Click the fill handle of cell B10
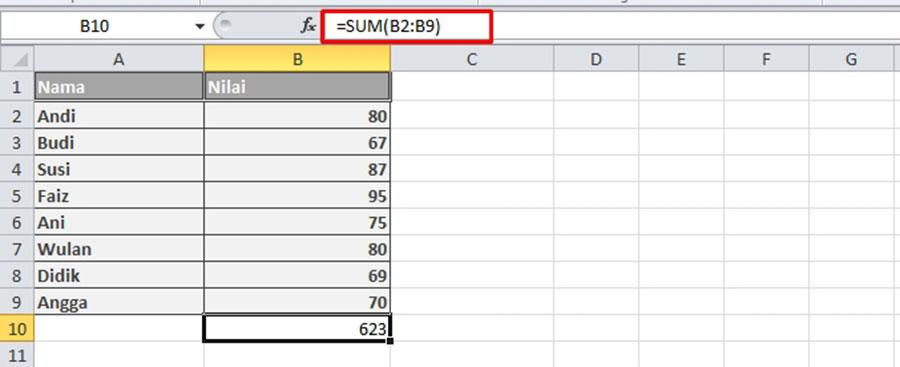This screenshot has width=900, height=367. point(390,341)
